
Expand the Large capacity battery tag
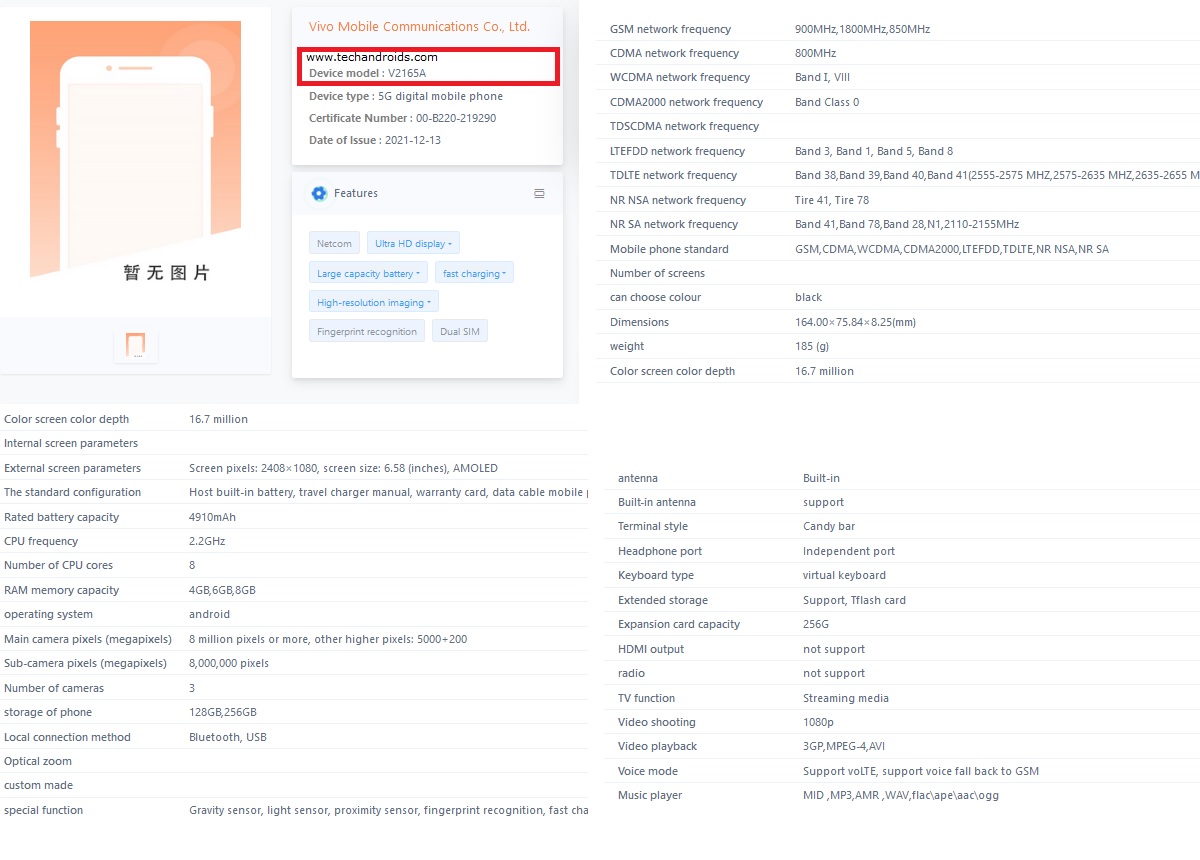[x=368, y=273]
